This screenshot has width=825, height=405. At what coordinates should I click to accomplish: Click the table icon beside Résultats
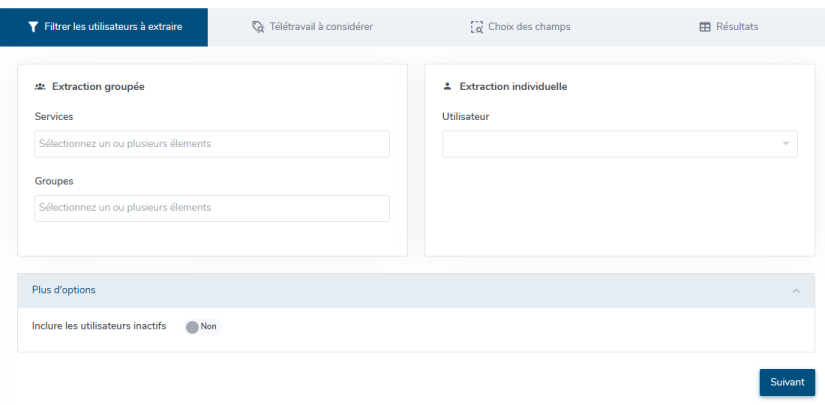[704, 27]
